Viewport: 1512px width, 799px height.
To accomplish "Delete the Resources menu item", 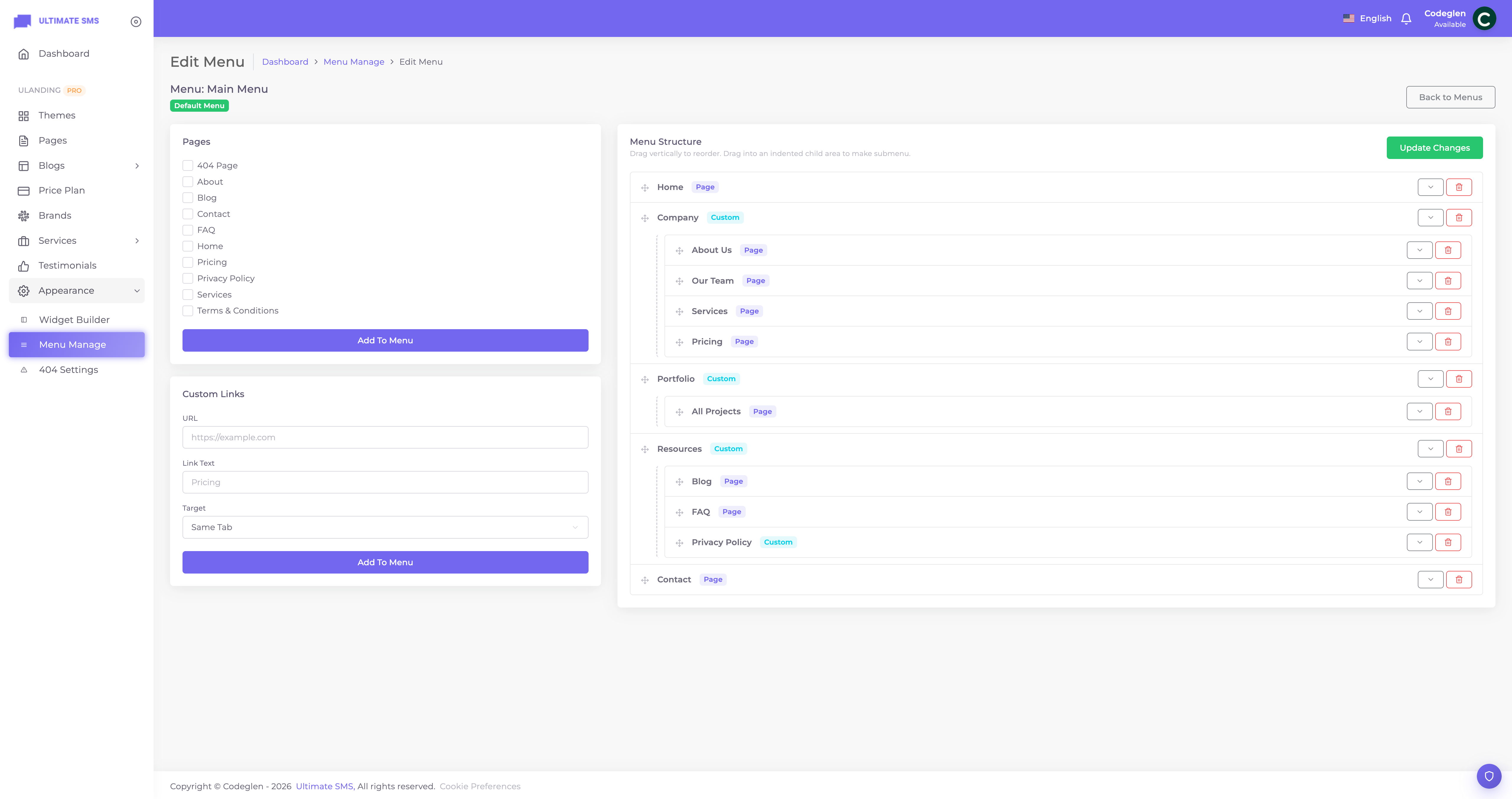I will click(x=1459, y=449).
